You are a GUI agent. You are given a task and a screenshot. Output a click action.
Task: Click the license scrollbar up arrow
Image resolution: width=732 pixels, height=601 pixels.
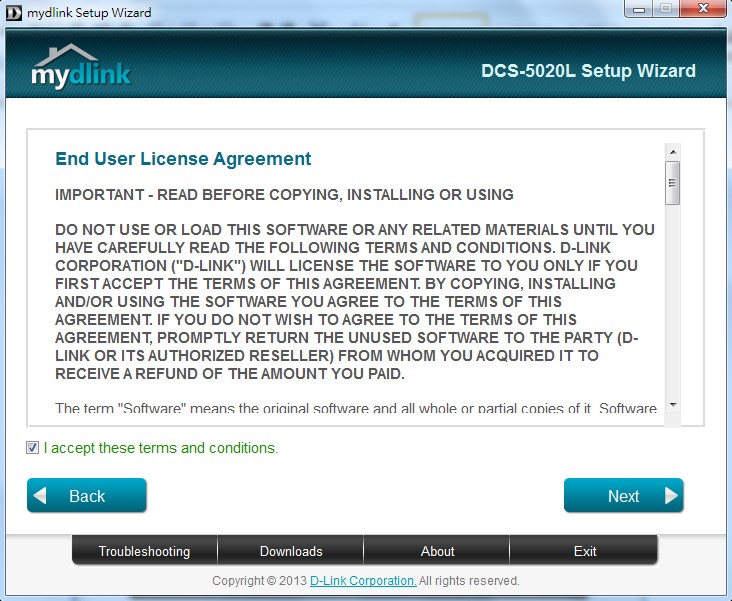(673, 152)
